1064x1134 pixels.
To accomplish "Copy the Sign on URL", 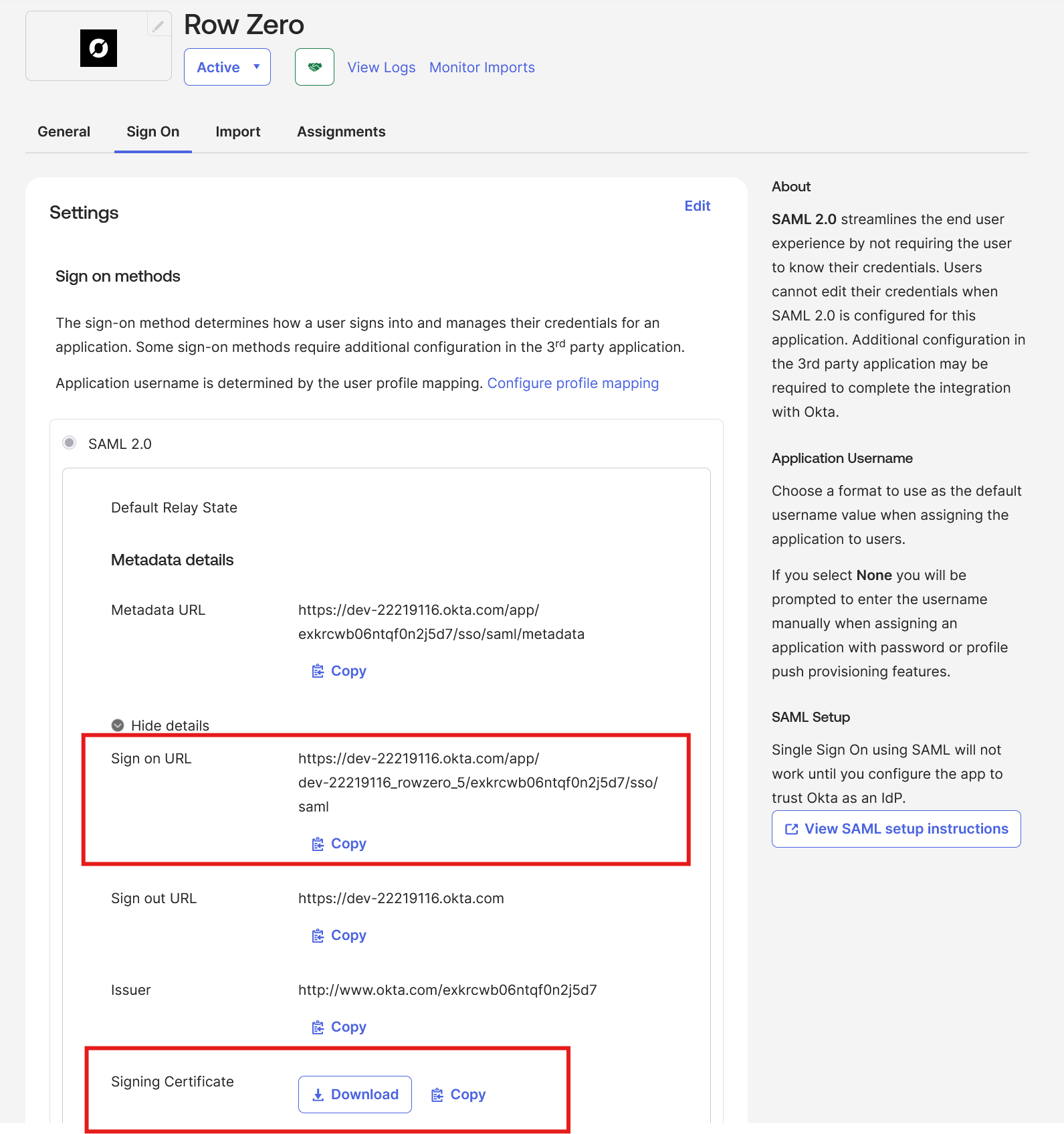I will [339, 844].
